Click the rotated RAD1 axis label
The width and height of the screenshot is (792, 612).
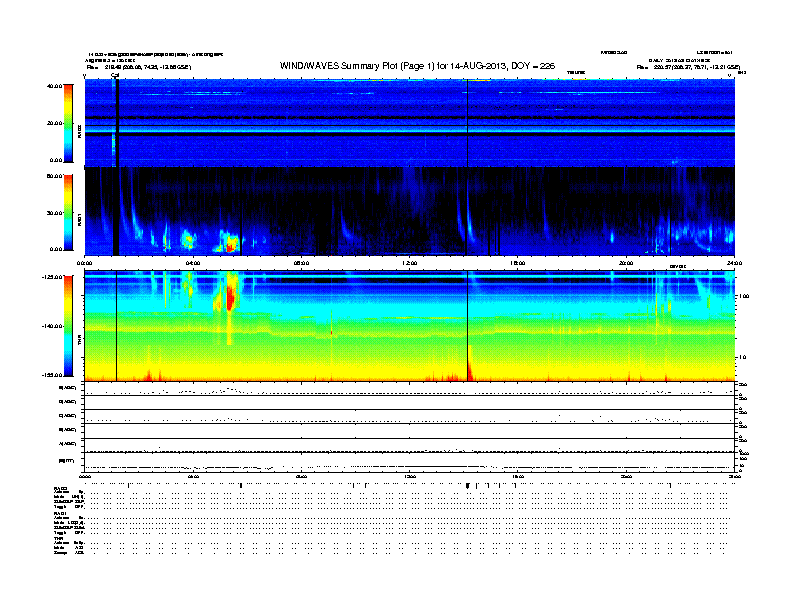click(79, 220)
